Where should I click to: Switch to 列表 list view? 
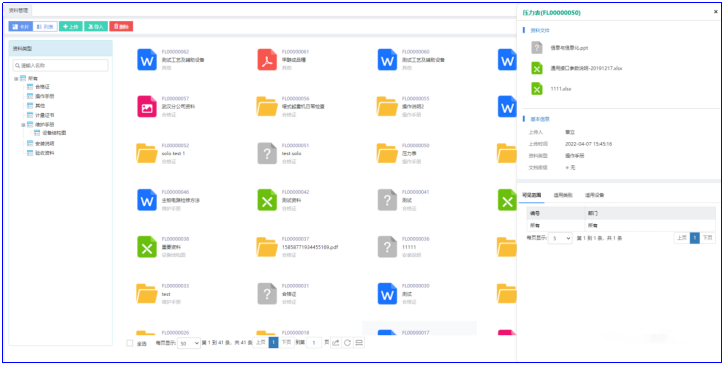coord(45,27)
